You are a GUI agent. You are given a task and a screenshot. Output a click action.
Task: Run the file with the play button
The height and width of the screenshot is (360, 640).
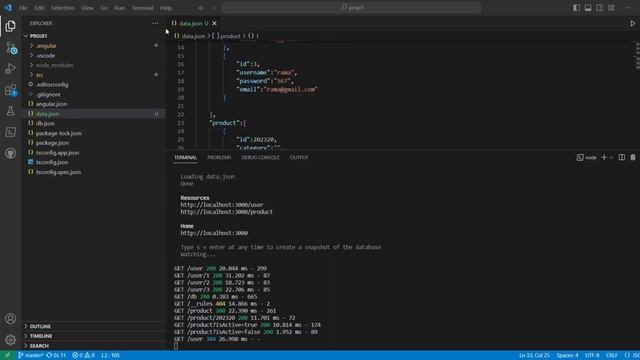(632, 23)
